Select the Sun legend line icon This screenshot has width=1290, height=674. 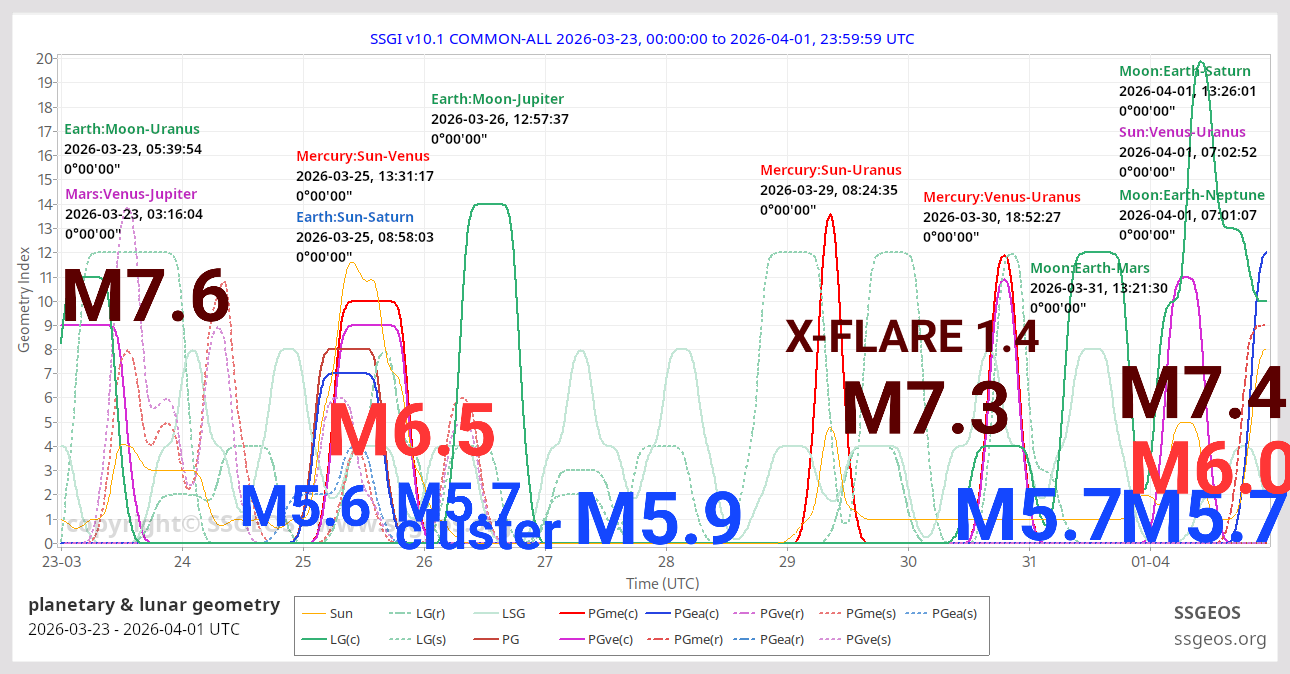click(x=313, y=613)
